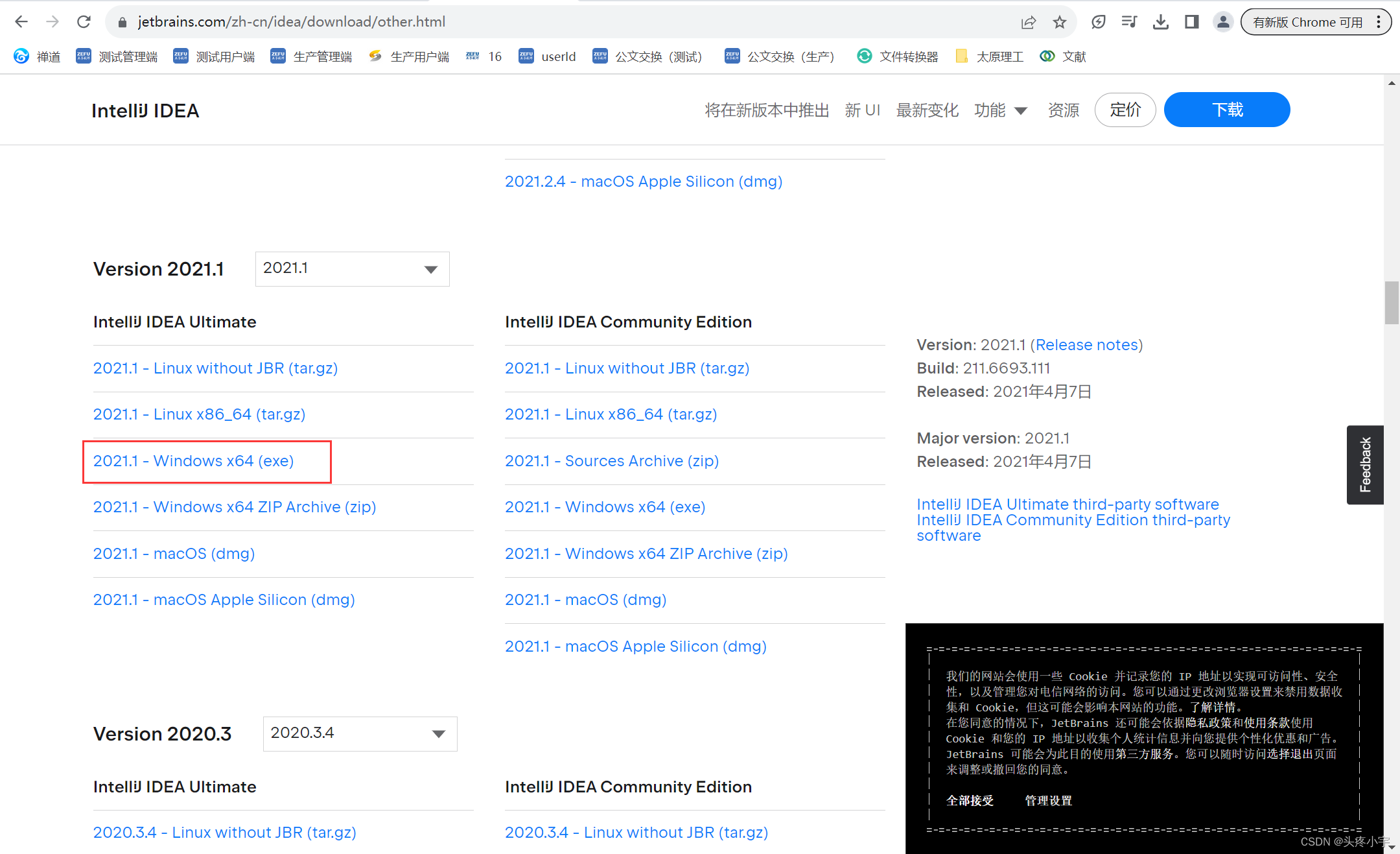Download Ultimate 2021.1 Windows x64 (exe)
The width and height of the screenshot is (1400, 854).
point(193,461)
